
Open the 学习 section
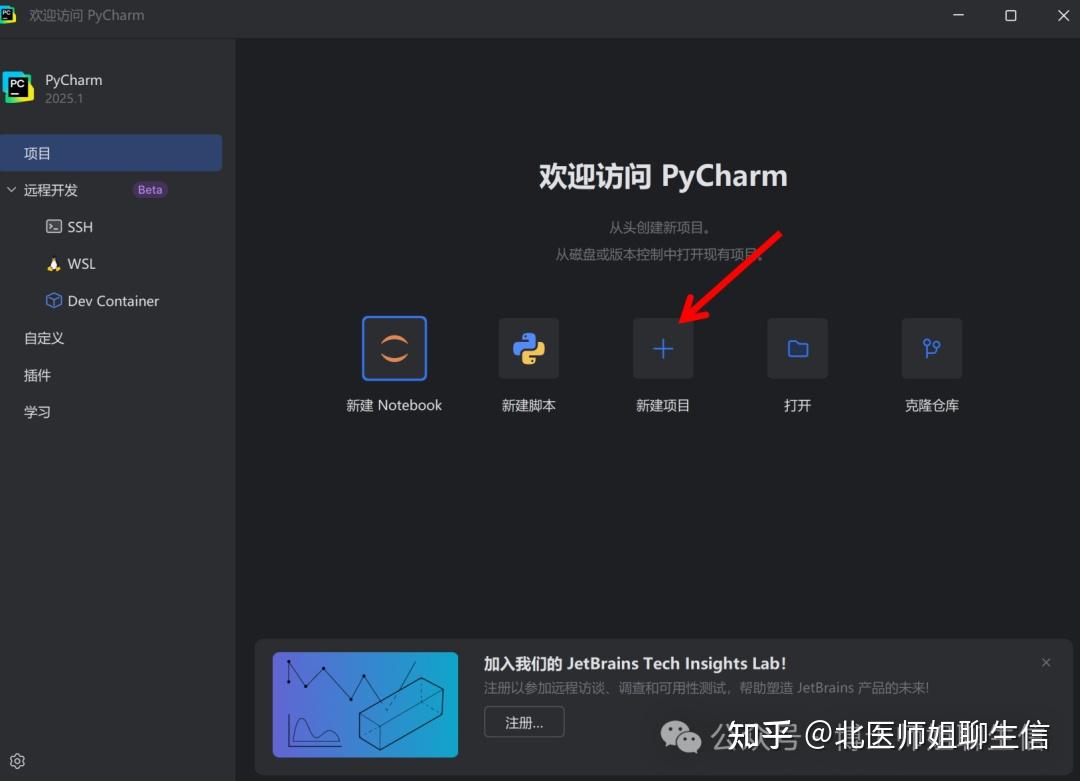click(37, 411)
